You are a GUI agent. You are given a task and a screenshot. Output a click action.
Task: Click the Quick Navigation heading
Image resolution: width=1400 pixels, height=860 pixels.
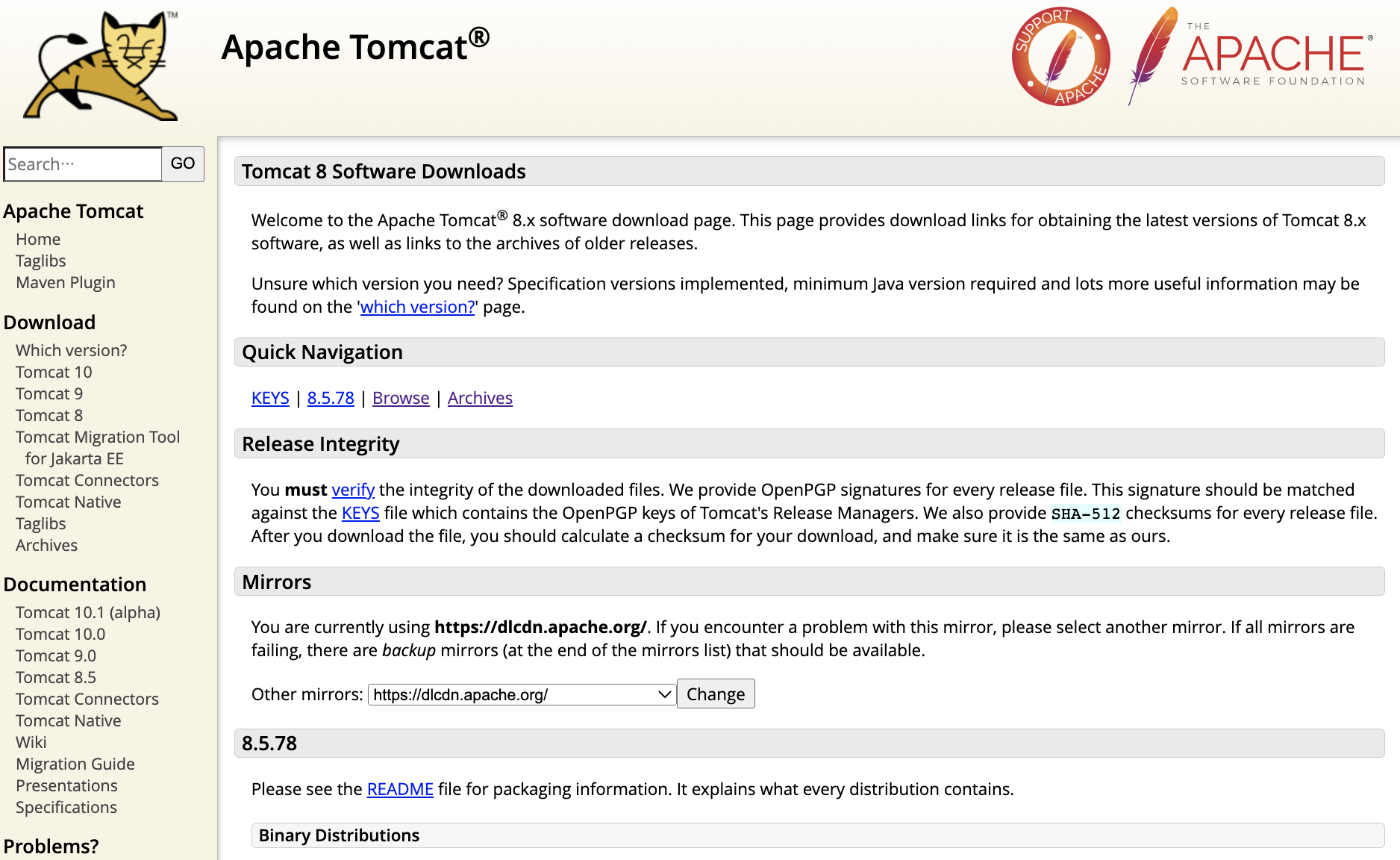(322, 352)
